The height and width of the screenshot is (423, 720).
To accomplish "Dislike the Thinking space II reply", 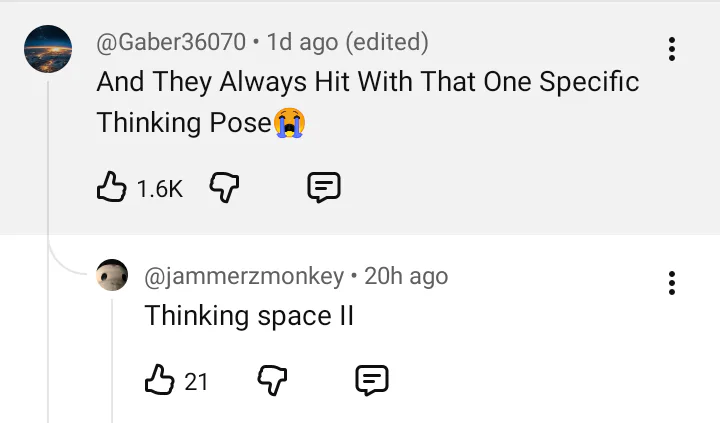I will [271, 380].
